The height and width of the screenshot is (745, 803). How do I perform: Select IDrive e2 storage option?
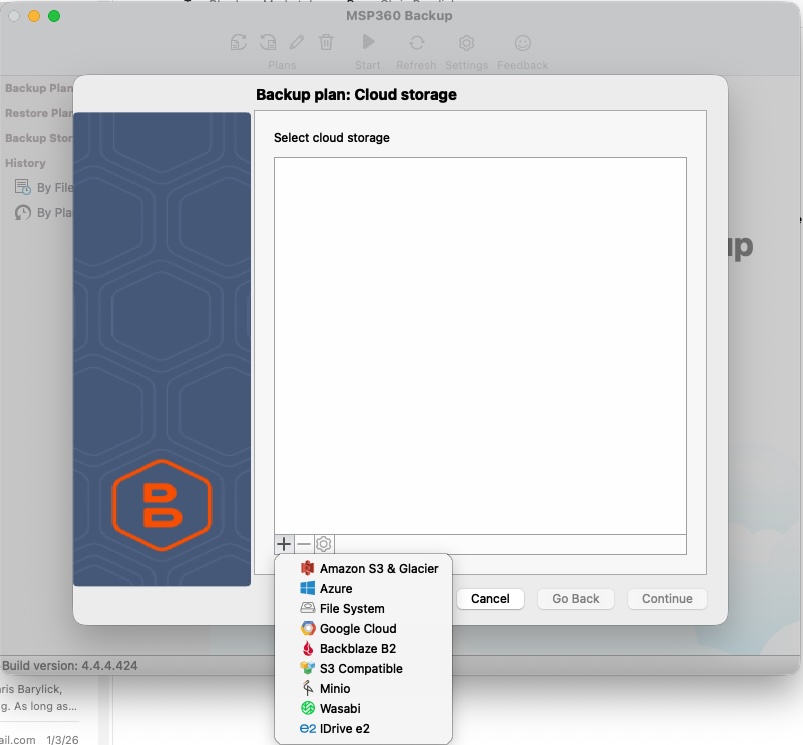point(344,728)
